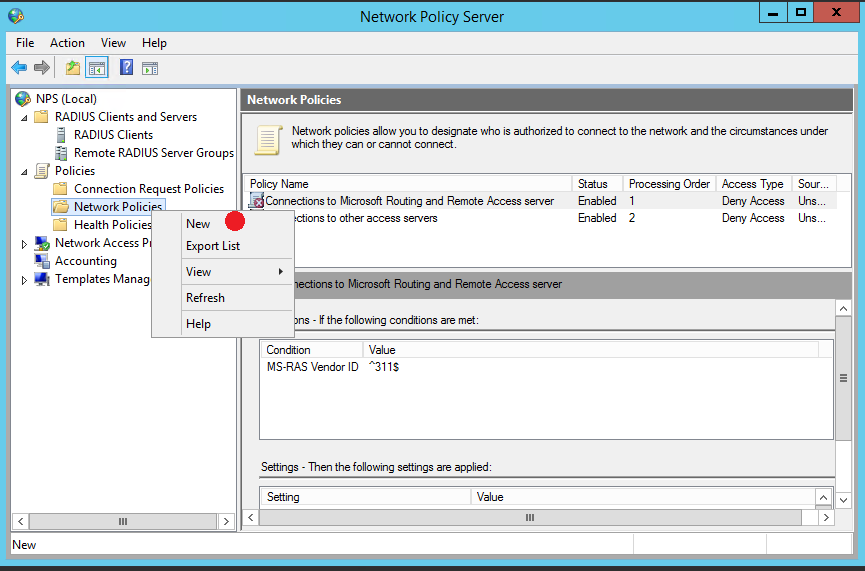
Task: Click the details pane vertical scrollbar thumb
Action: pyautogui.click(x=843, y=378)
